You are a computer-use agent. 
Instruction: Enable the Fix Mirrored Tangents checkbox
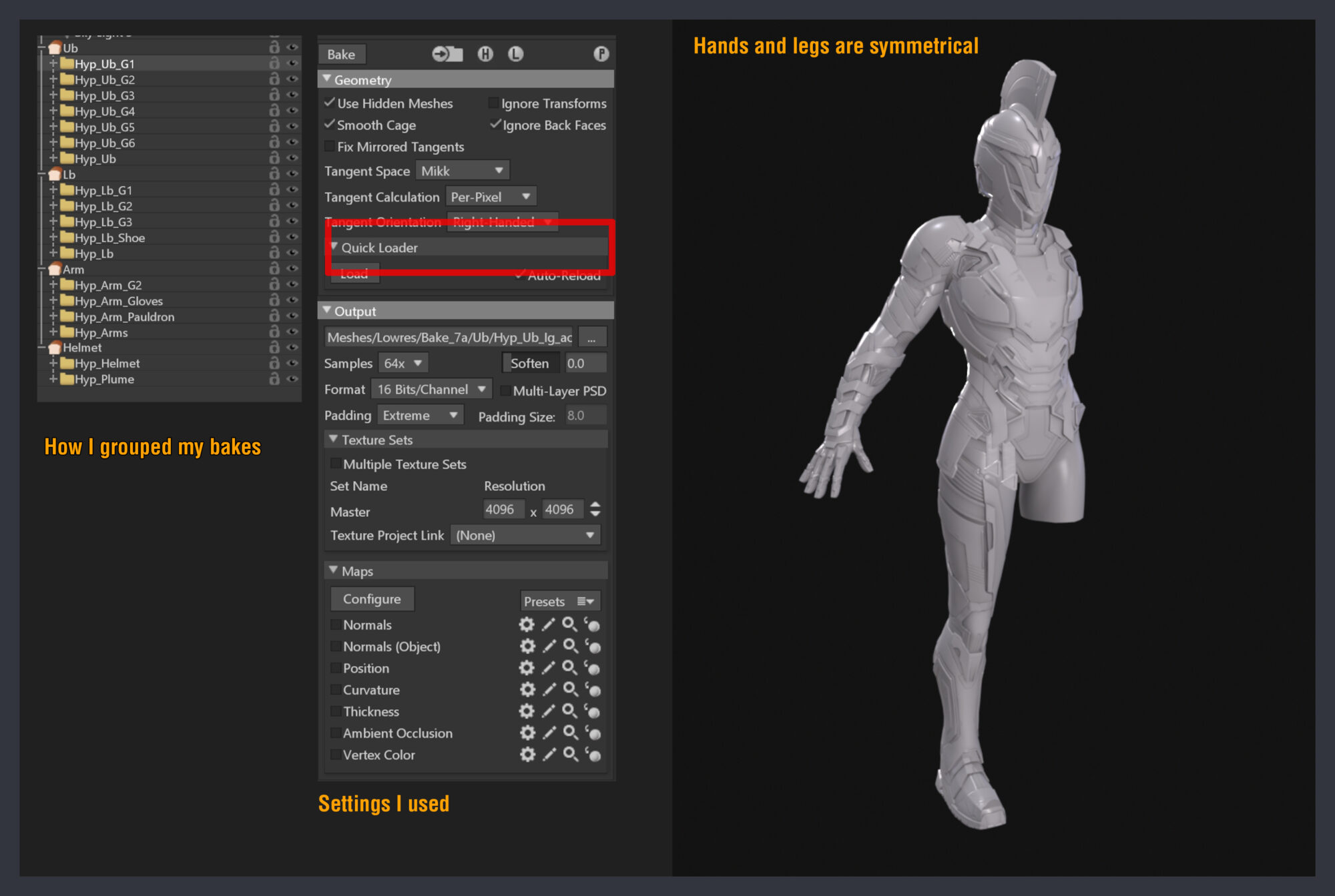[x=330, y=146]
